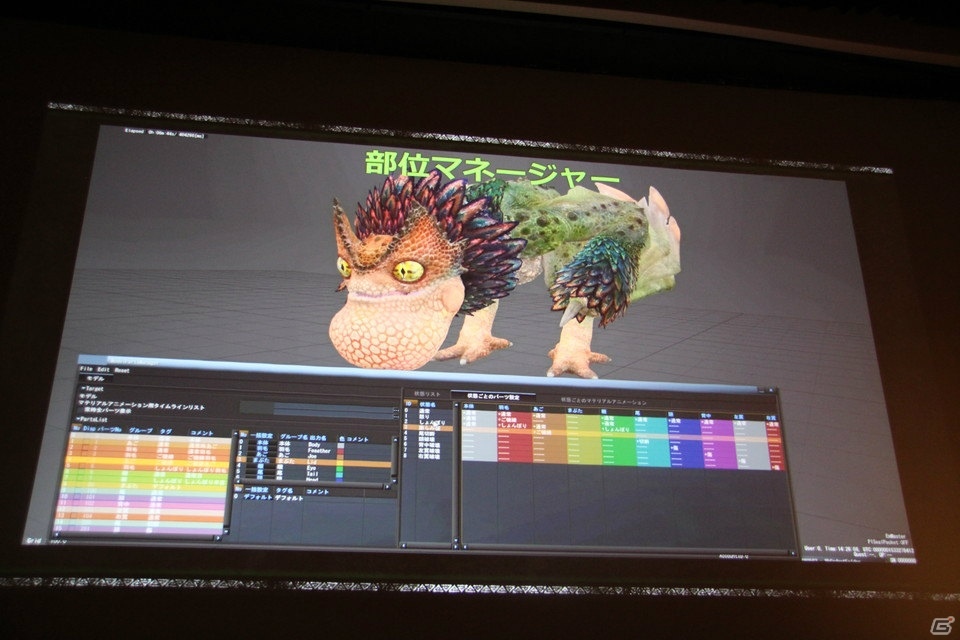
Task: Click state list scroll-up arrow
Action: point(456,405)
